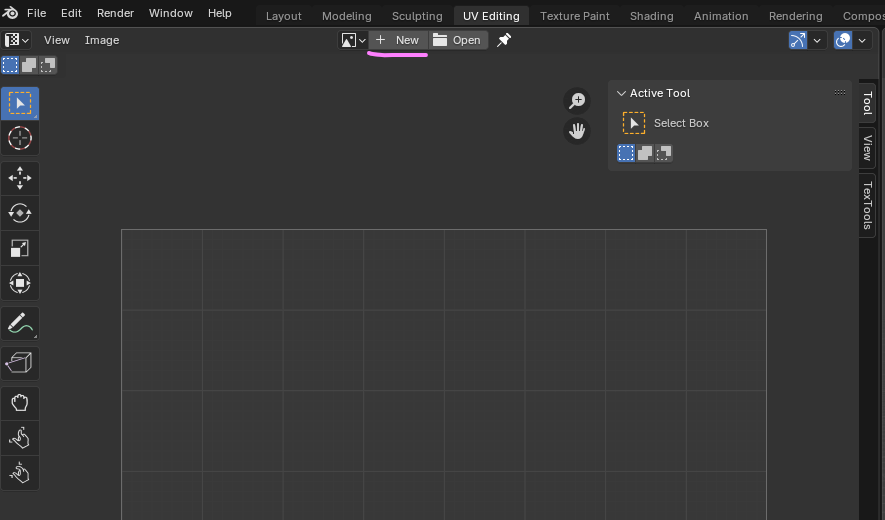Image resolution: width=885 pixels, height=520 pixels.
Task: Select the UV Editing workspace tab
Action: [x=491, y=16]
